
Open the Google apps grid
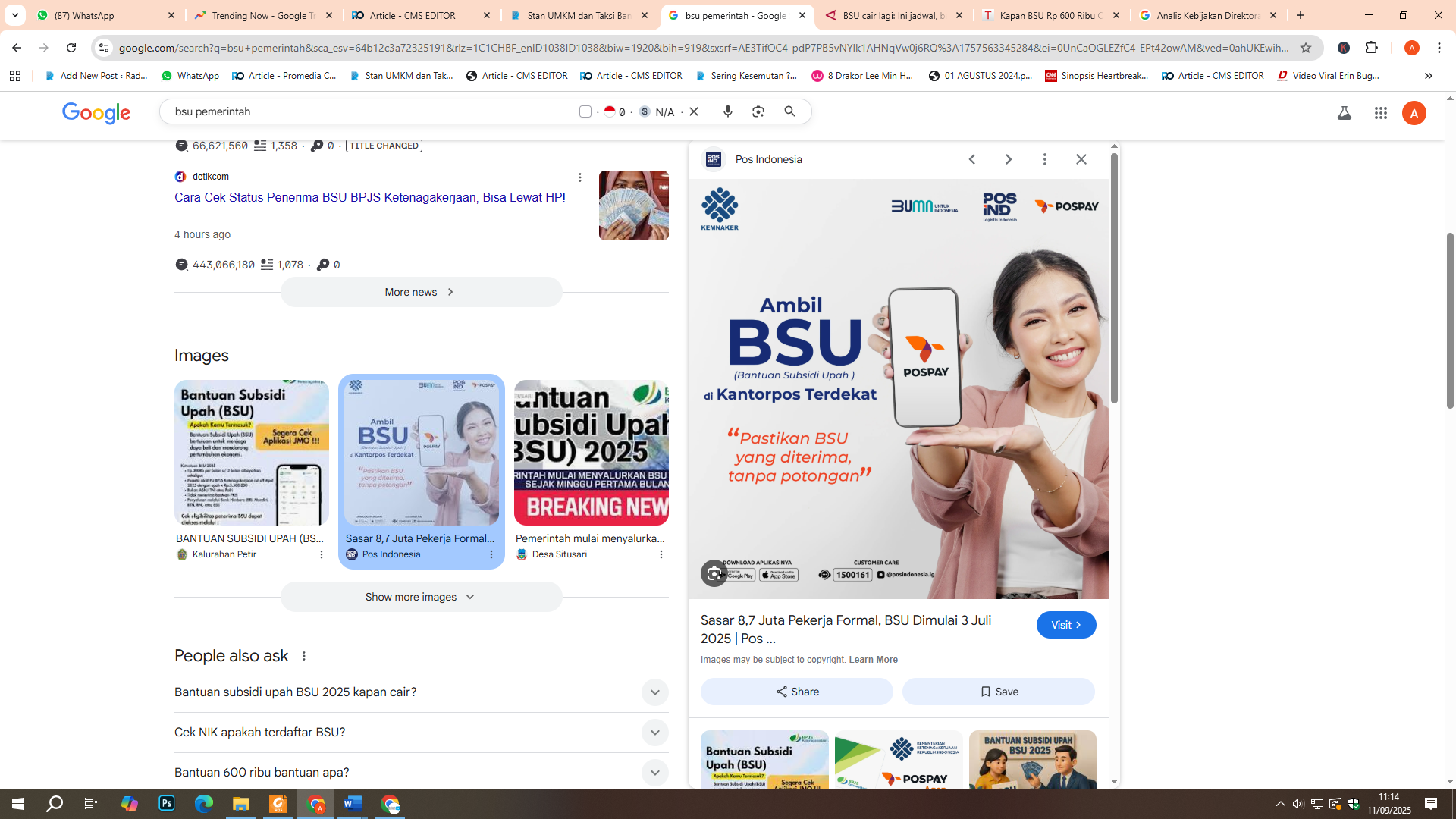pyautogui.click(x=1381, y=113)
